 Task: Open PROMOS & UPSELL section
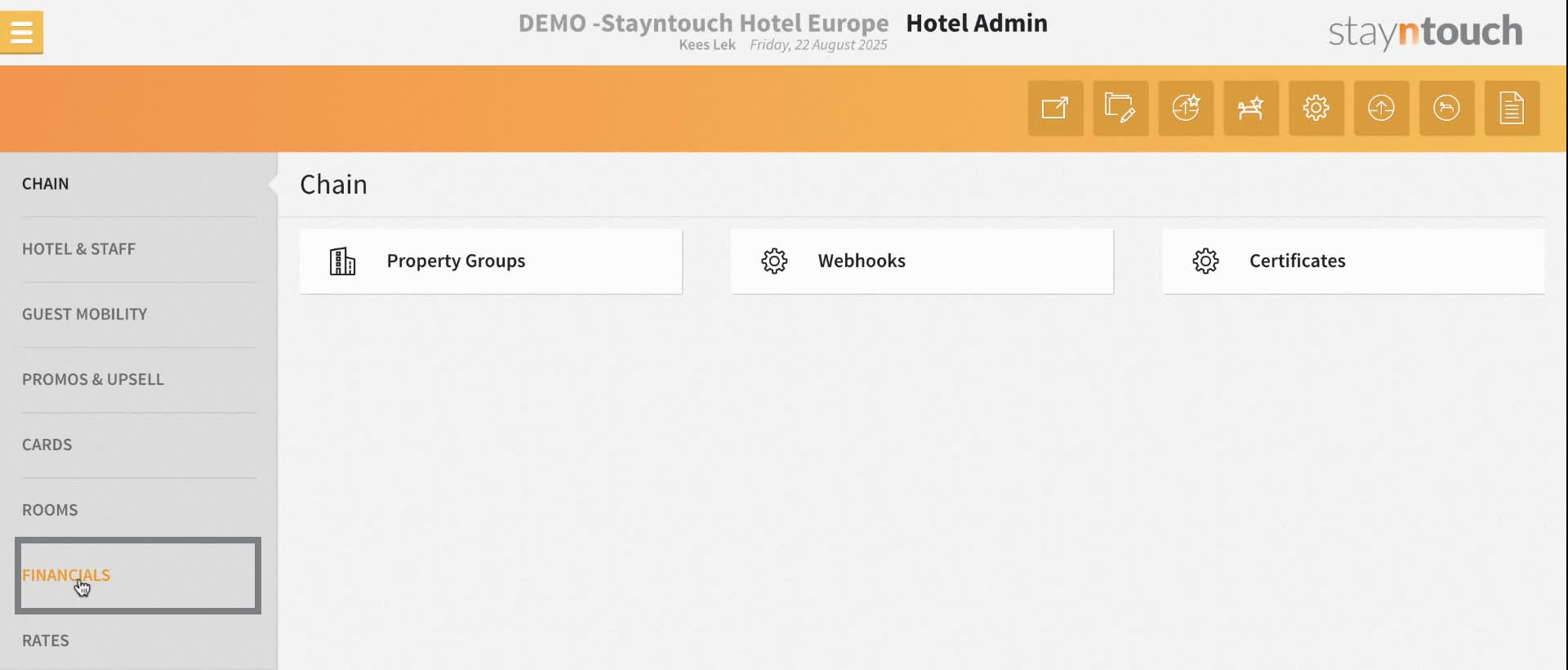click(x=93, y=380)
